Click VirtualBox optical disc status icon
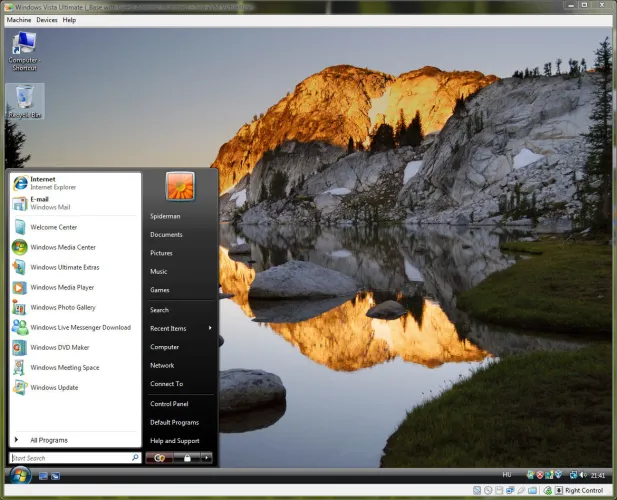The width and height of the screenshot is (617, 500). [x=488, y=491]
